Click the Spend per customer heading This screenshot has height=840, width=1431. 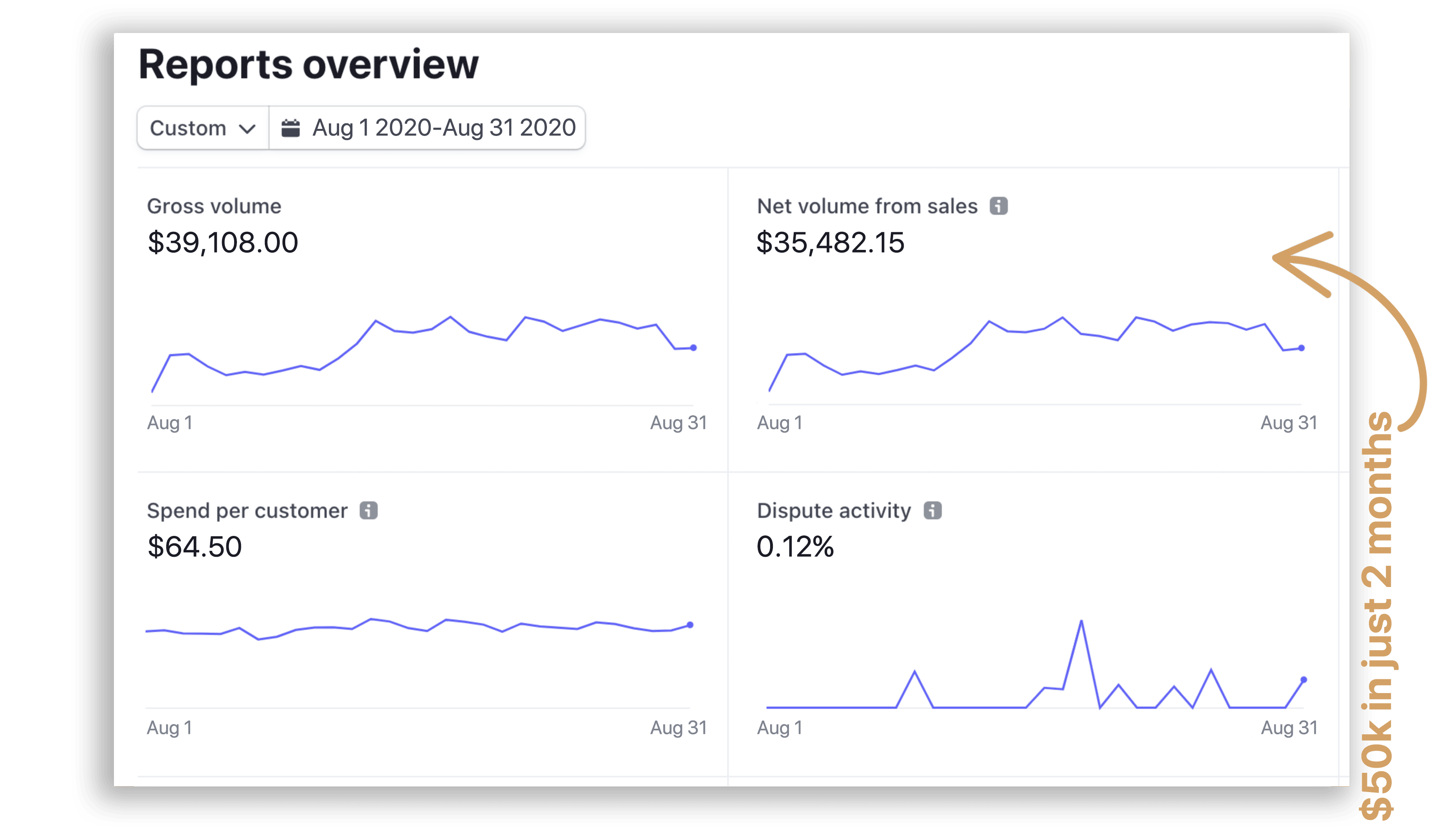point(247,511)
